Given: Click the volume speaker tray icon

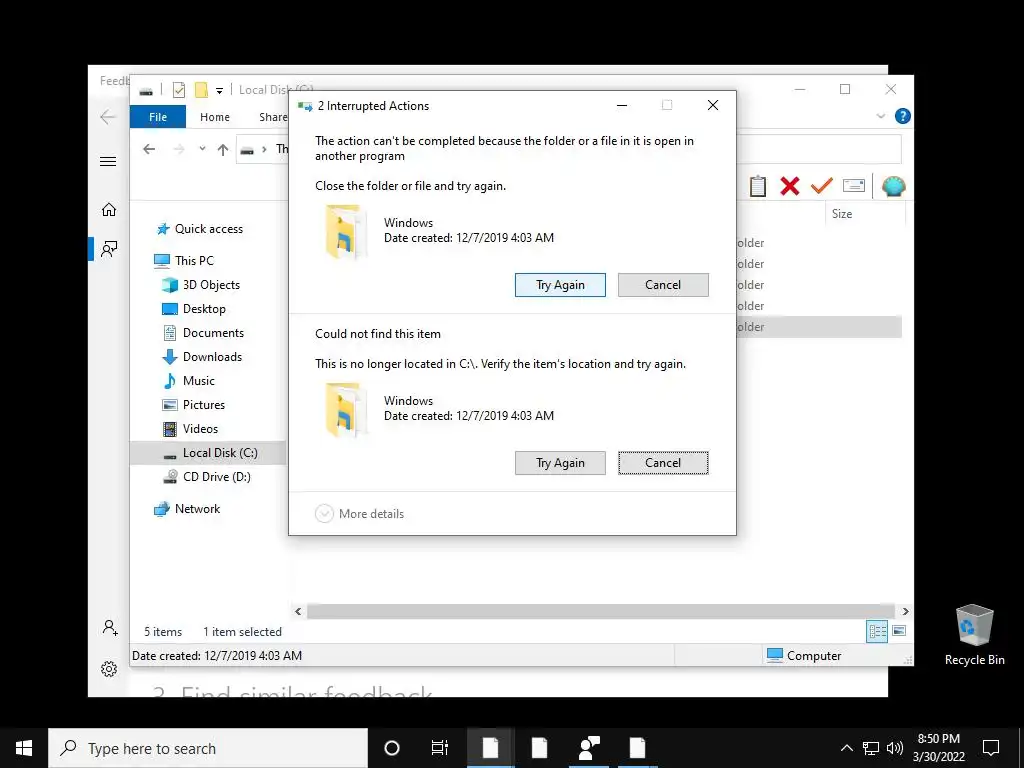Looking at the screenshot, I should [895, 748].
